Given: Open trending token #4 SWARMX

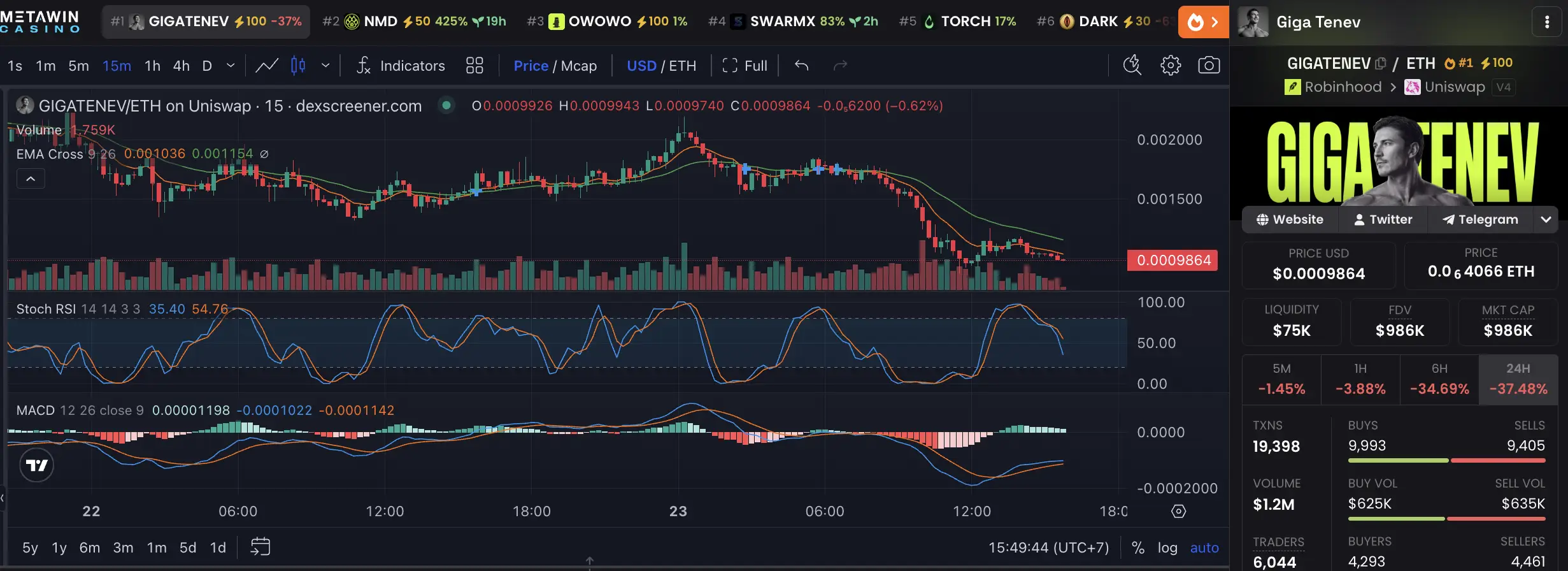Looking at the screenshot, I should click(x=793, y=22).
